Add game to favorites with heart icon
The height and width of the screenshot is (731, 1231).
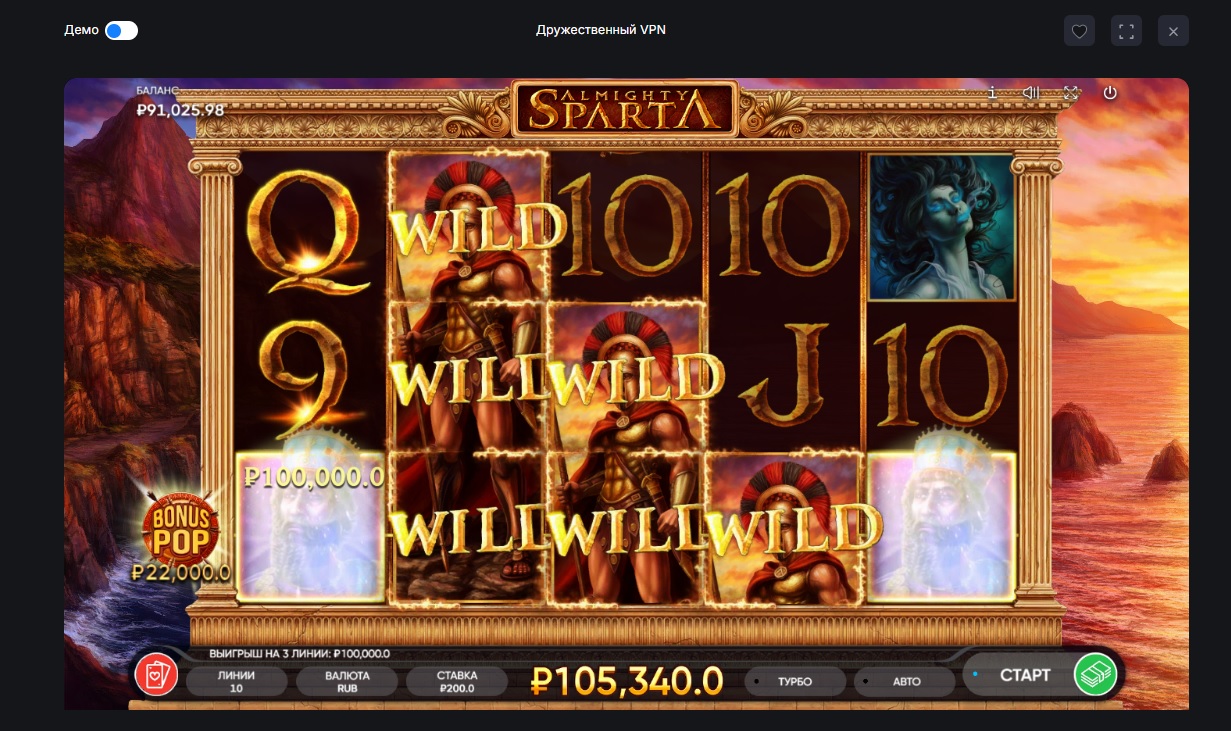[x=1079, y=31]
